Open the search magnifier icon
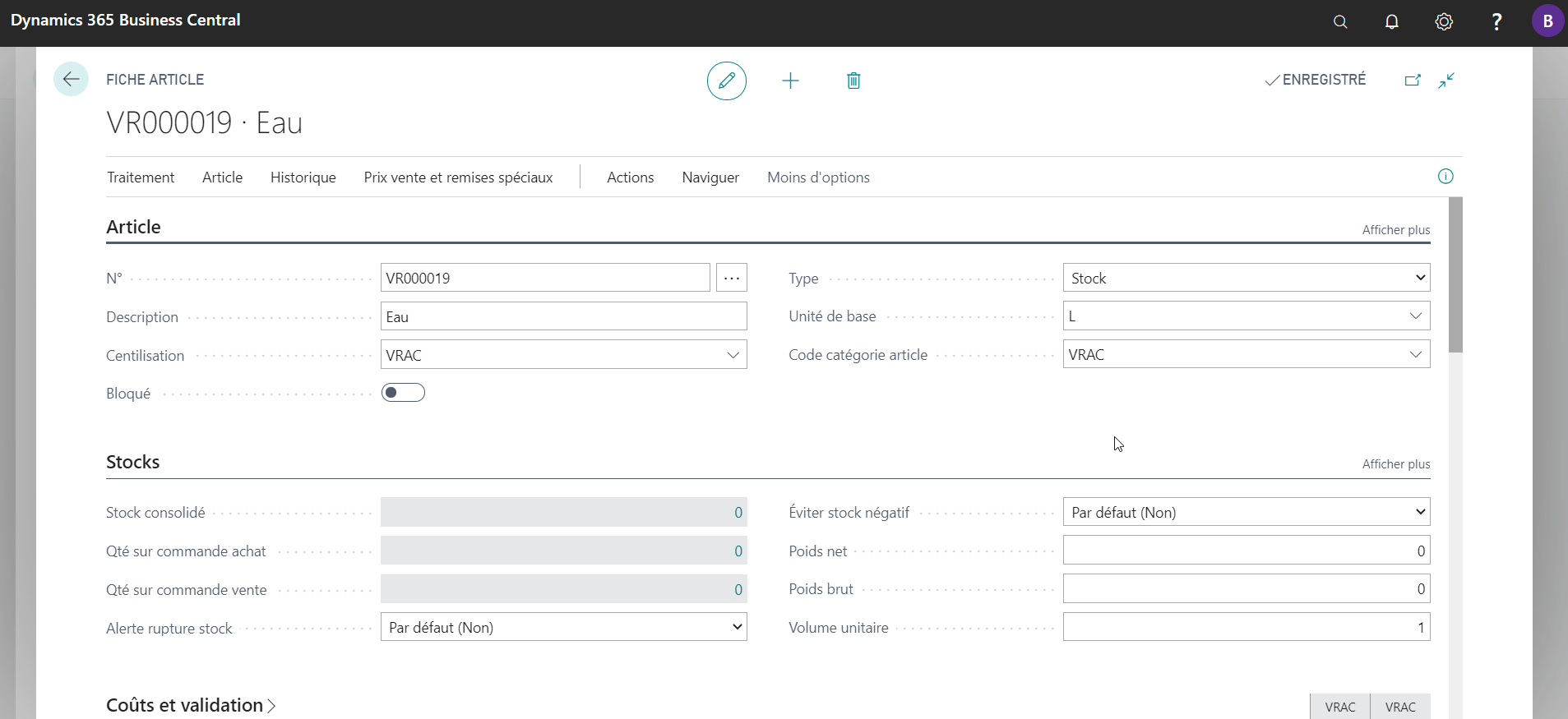Image resolution: width=1568 pixels, height=719 pixels. (x=1340, y=22)
